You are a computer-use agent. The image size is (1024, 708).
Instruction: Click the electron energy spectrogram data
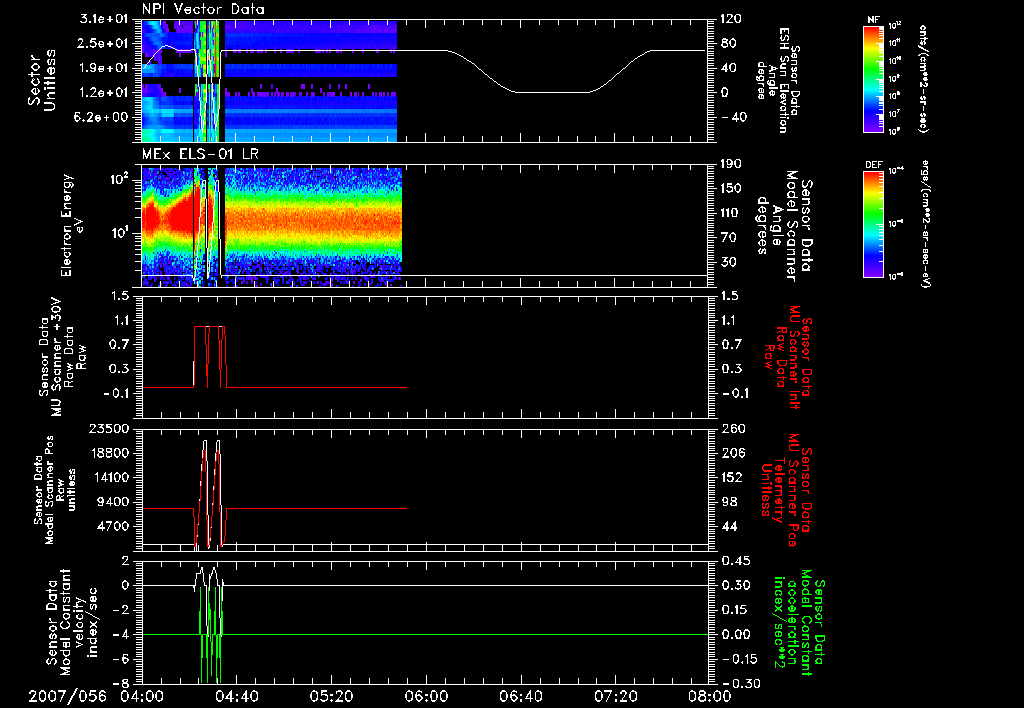272,226
